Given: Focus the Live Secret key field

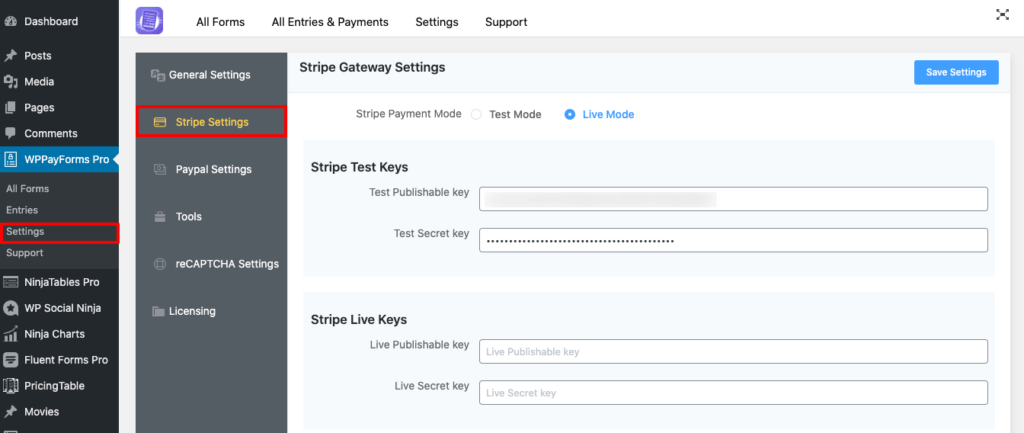Looking at the screenshot, I should pos(733,393).
